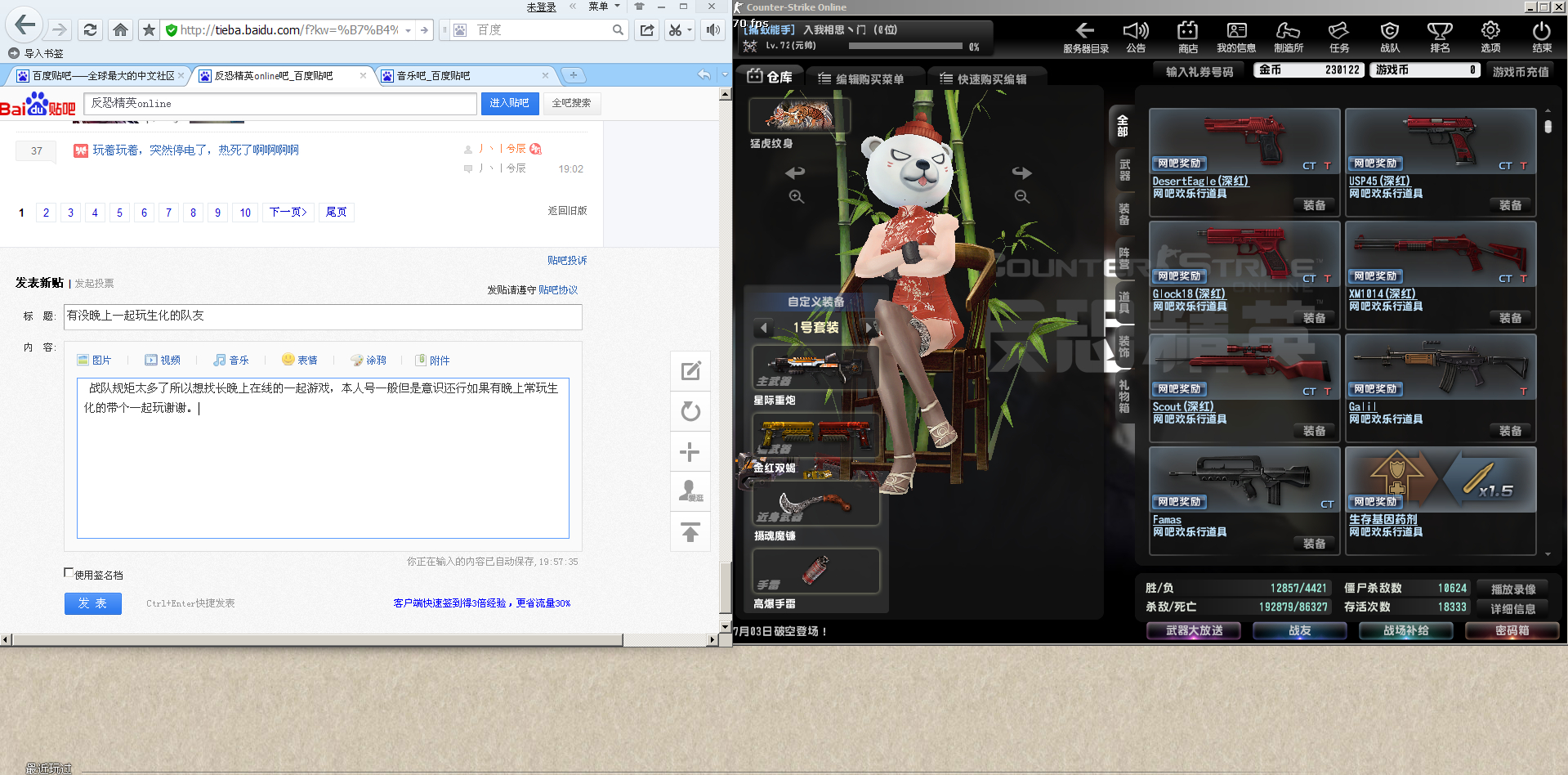Image resolution: width=1568 pixels, height=775 pixels.
Task: Open 选项 settings in the game
Action: pyautogui.click(x=1490, y=38)
